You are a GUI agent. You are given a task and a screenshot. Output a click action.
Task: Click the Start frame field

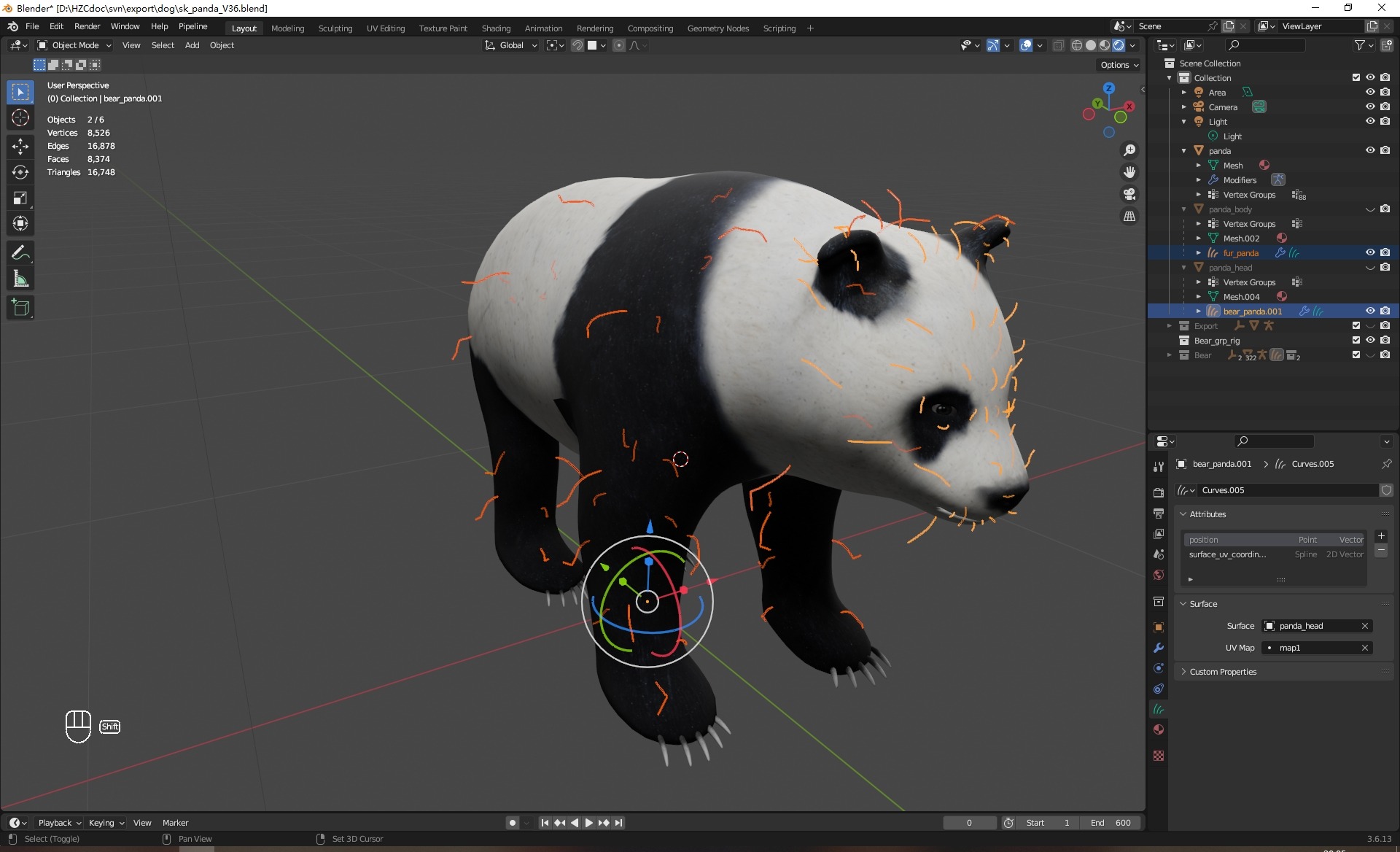(x=1048, y=823)
